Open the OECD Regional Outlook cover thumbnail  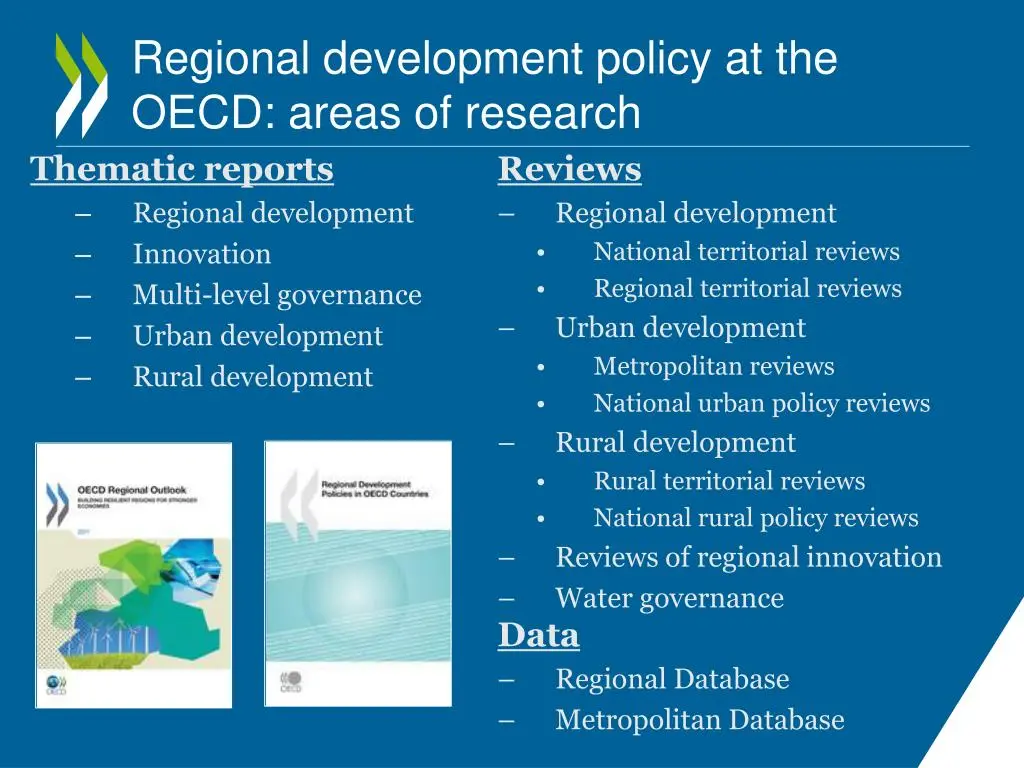[x=134, y=575]
